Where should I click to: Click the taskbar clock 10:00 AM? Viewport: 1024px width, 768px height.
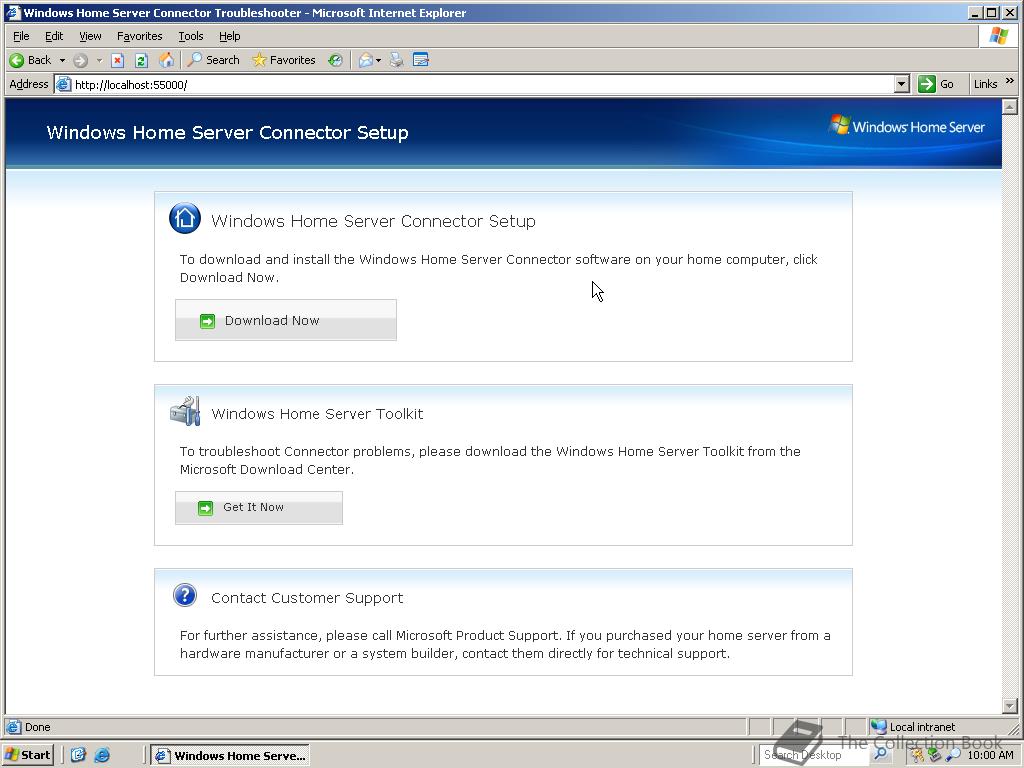point(990,755)
